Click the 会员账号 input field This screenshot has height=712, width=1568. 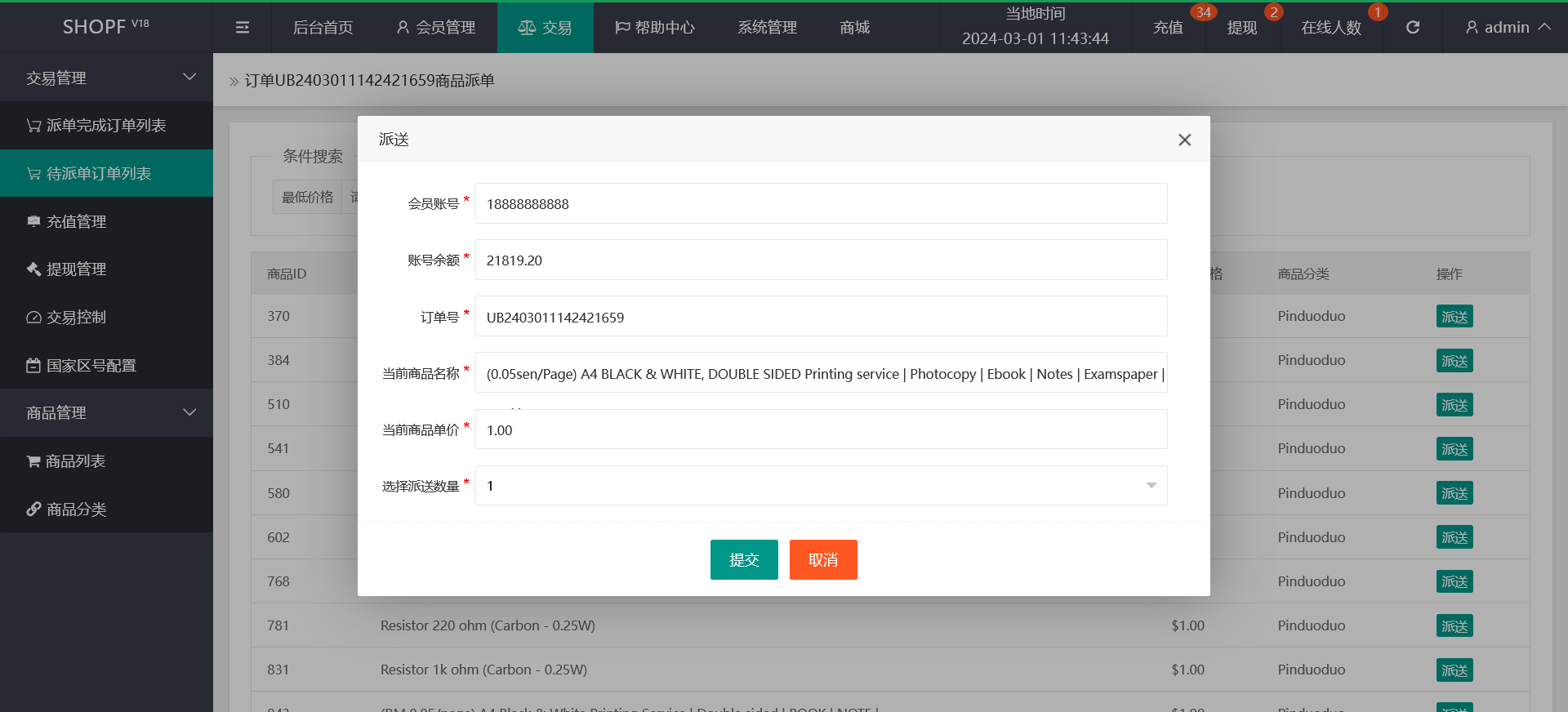tap(821, 204)
